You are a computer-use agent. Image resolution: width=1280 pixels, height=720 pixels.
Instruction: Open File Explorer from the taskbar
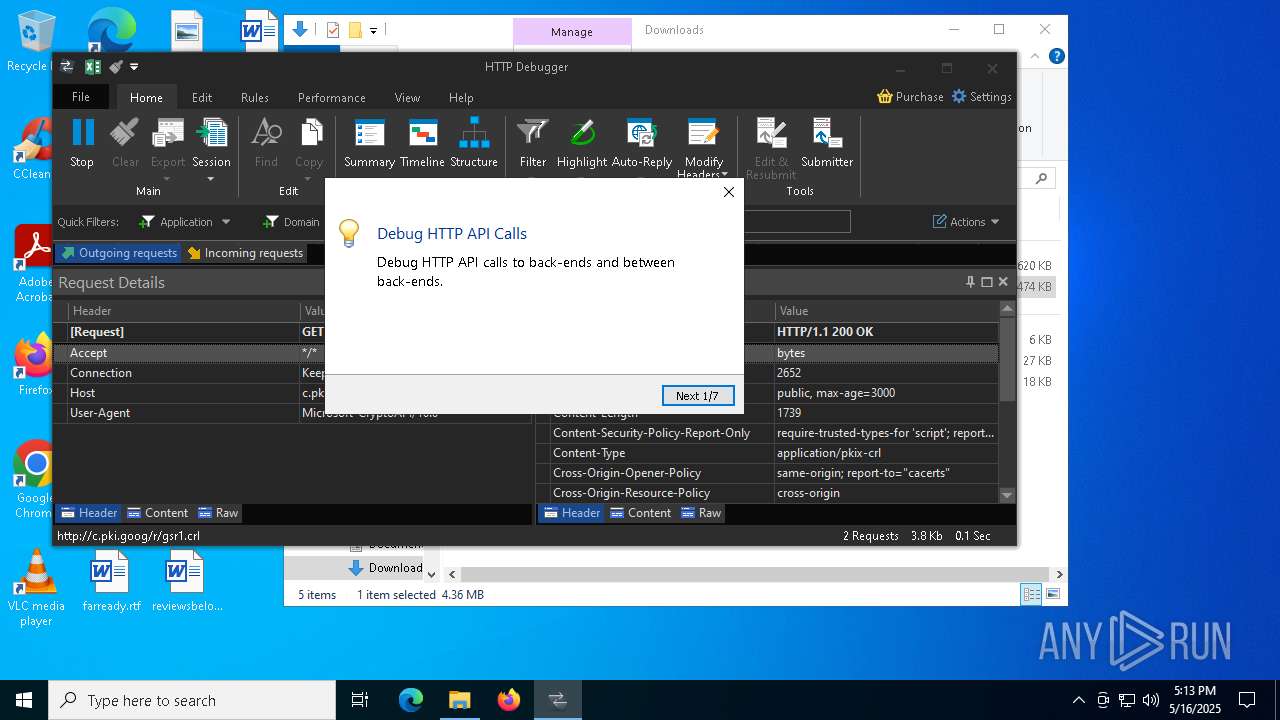[x=459, y=700]
